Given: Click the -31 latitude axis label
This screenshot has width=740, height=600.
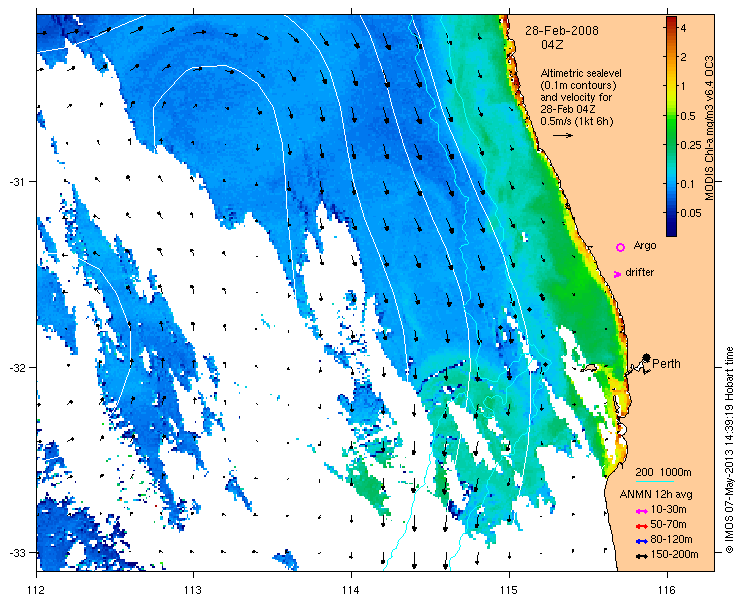Looking at the screenshot, I should pos(19,182).
